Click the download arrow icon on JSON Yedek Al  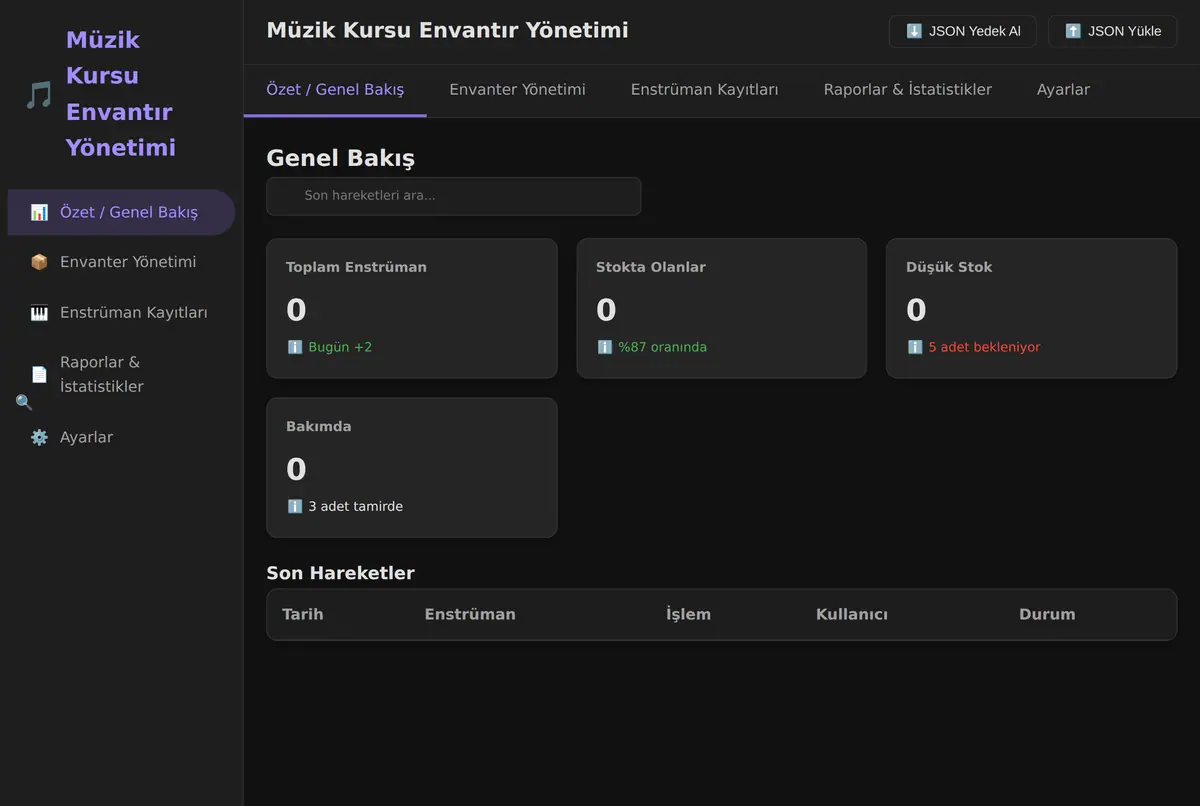pyautogui.click(x=914, y=31)
